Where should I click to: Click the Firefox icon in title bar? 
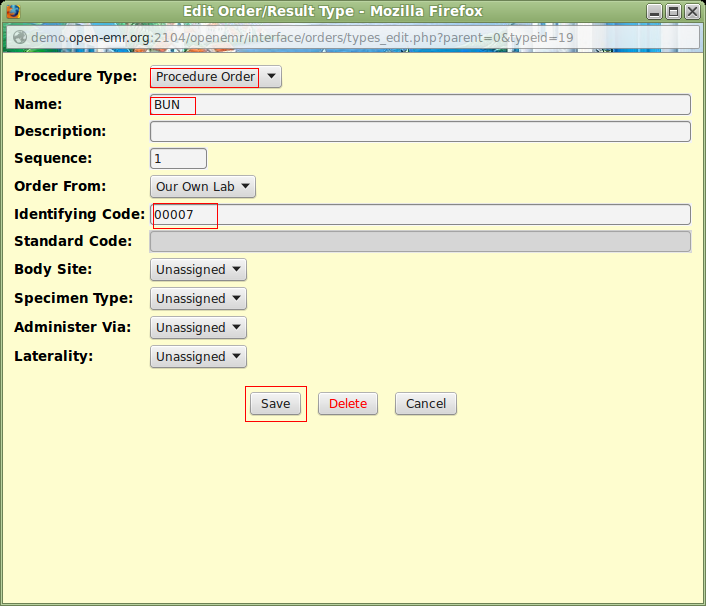click(x=13, y=12)
